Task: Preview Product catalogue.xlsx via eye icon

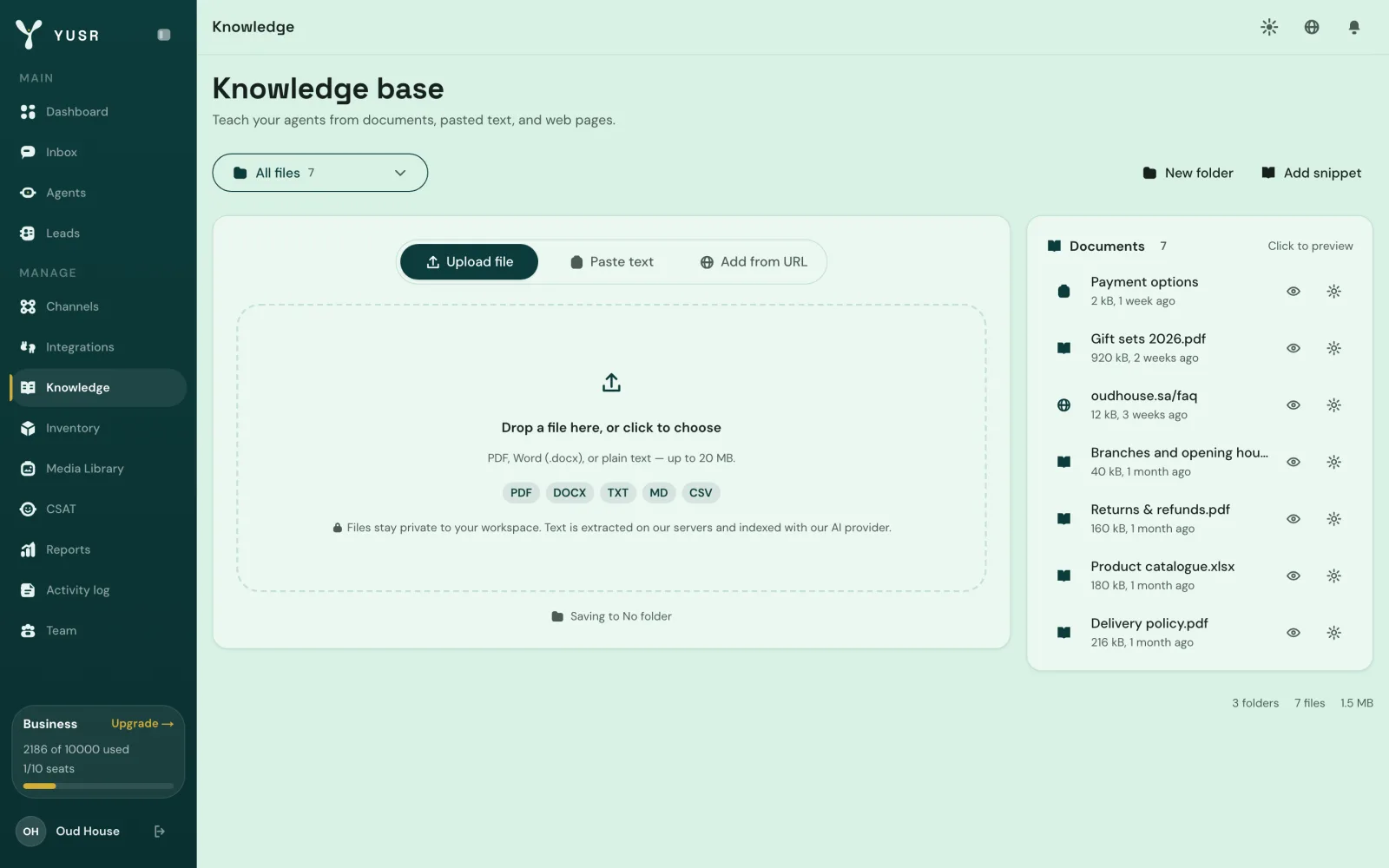Action: pyautogui.click(x=1294, y=575)
